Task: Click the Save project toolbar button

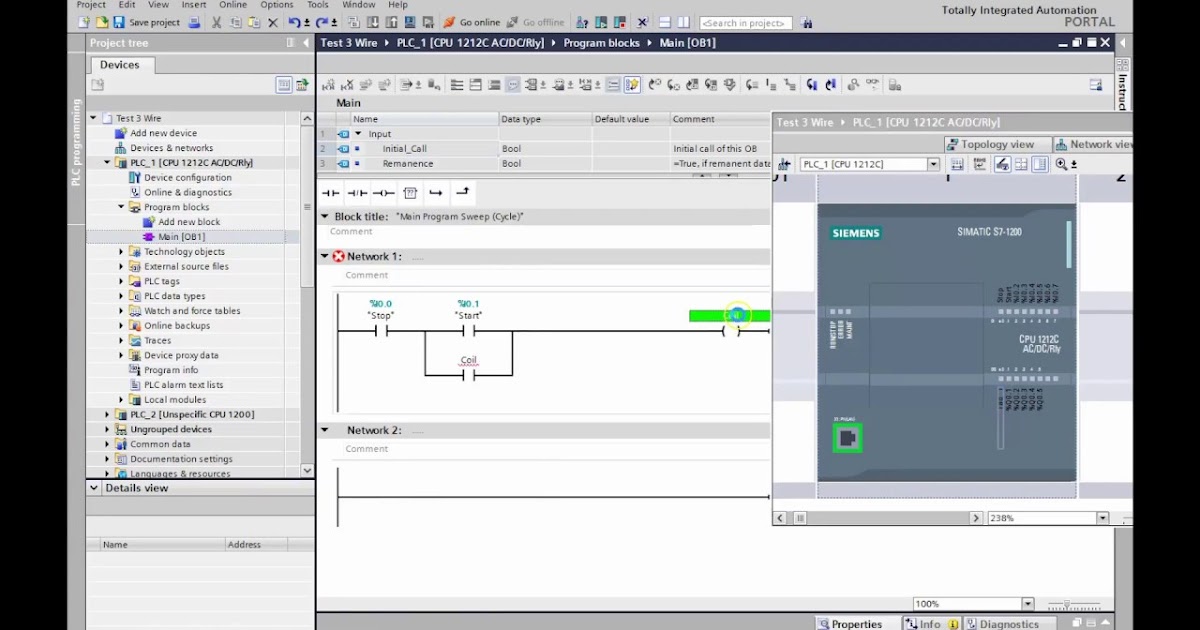Action: [147, 22]
